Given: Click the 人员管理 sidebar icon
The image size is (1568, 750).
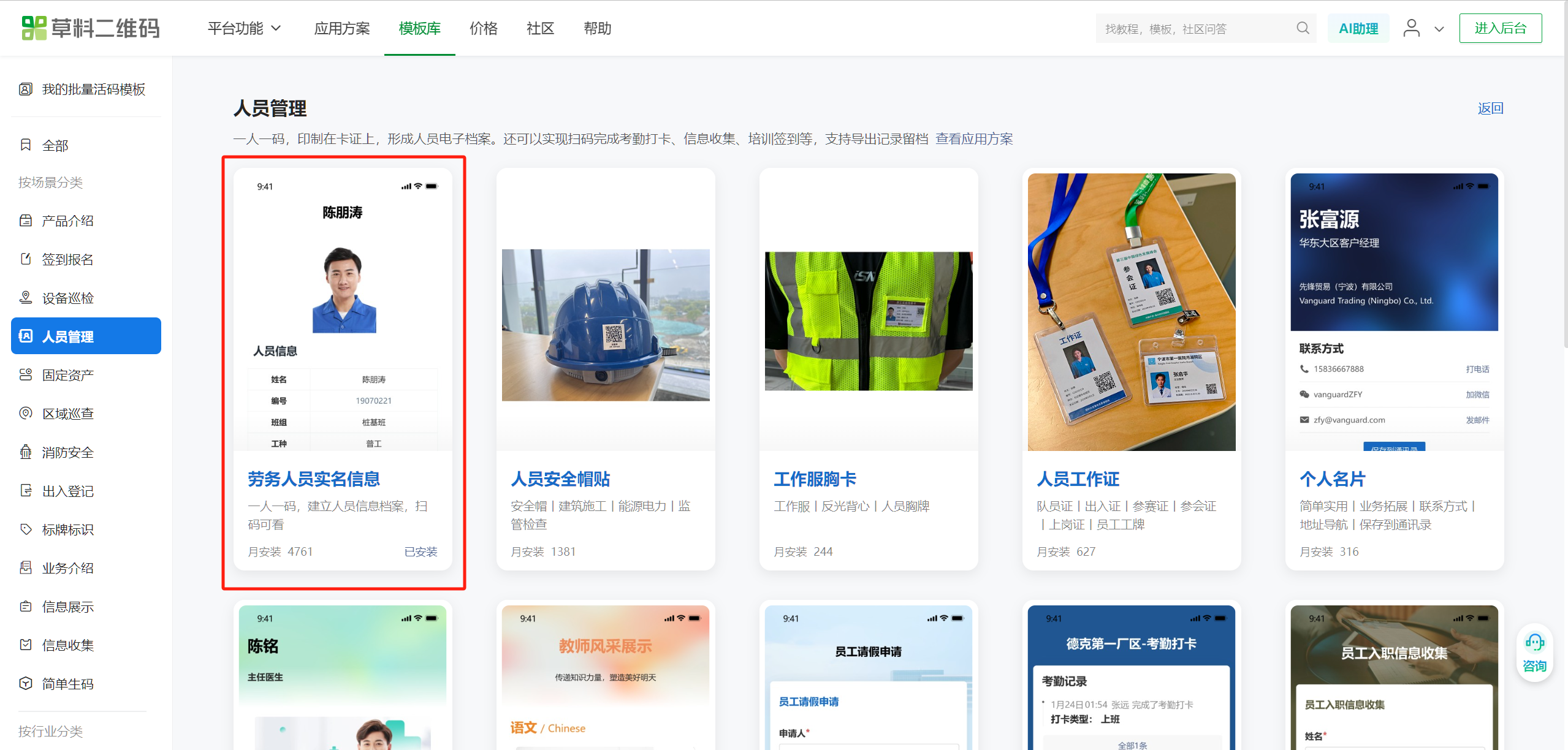Looking at the screenshot, I should point(26,336).
